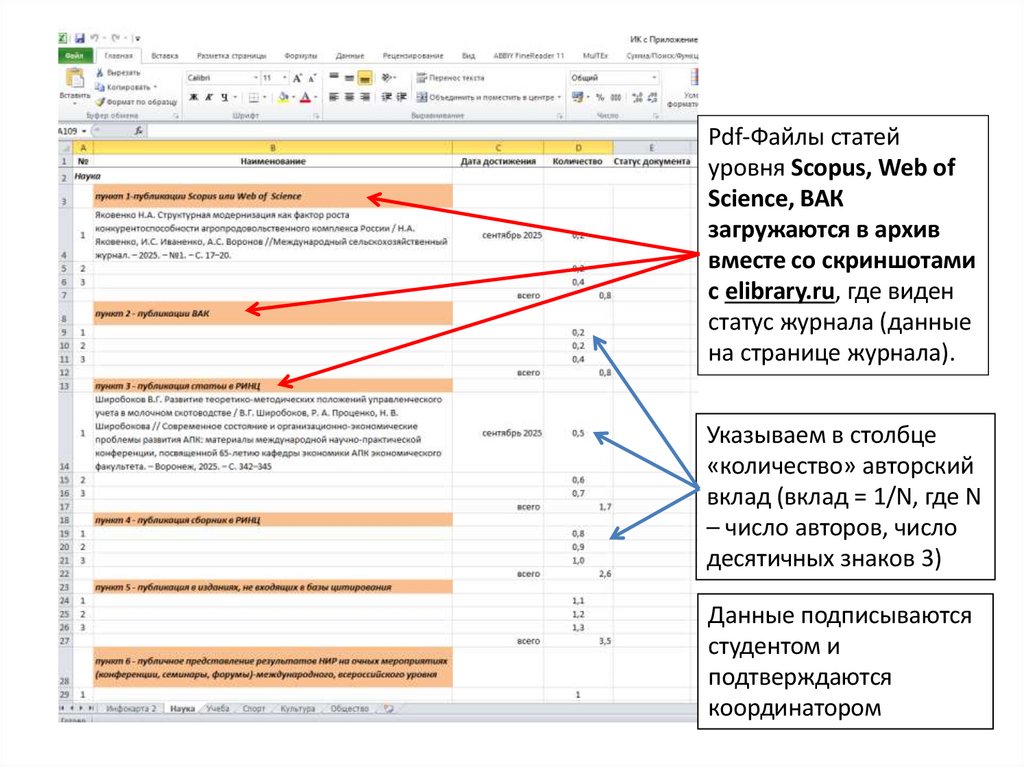Select cell пункт 2 - публикации ВАК

(x=272, y=314)
